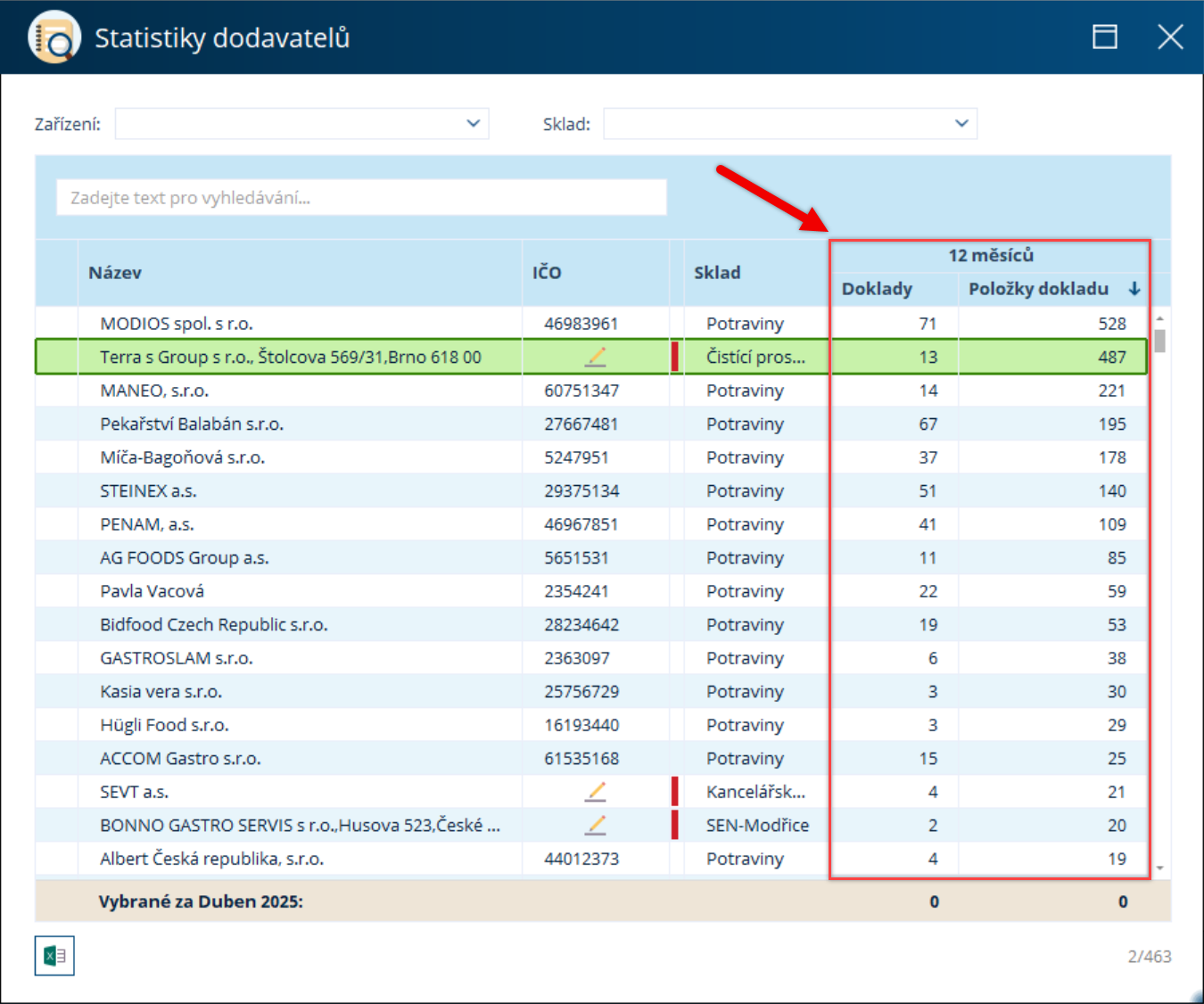Select Pekařství Balabán s.r.o. row
1204x1004 pixels.
click(591, 424)
